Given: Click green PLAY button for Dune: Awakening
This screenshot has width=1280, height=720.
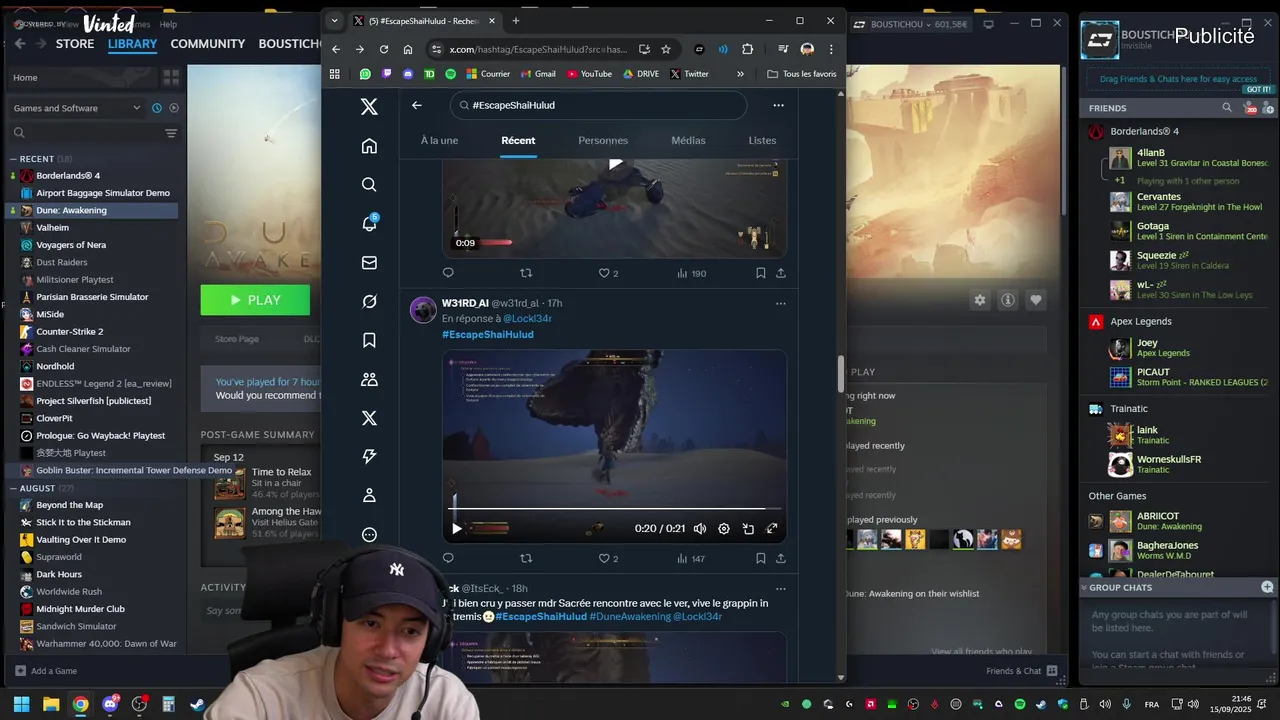Looking at the screenshot, I should 255,300.
